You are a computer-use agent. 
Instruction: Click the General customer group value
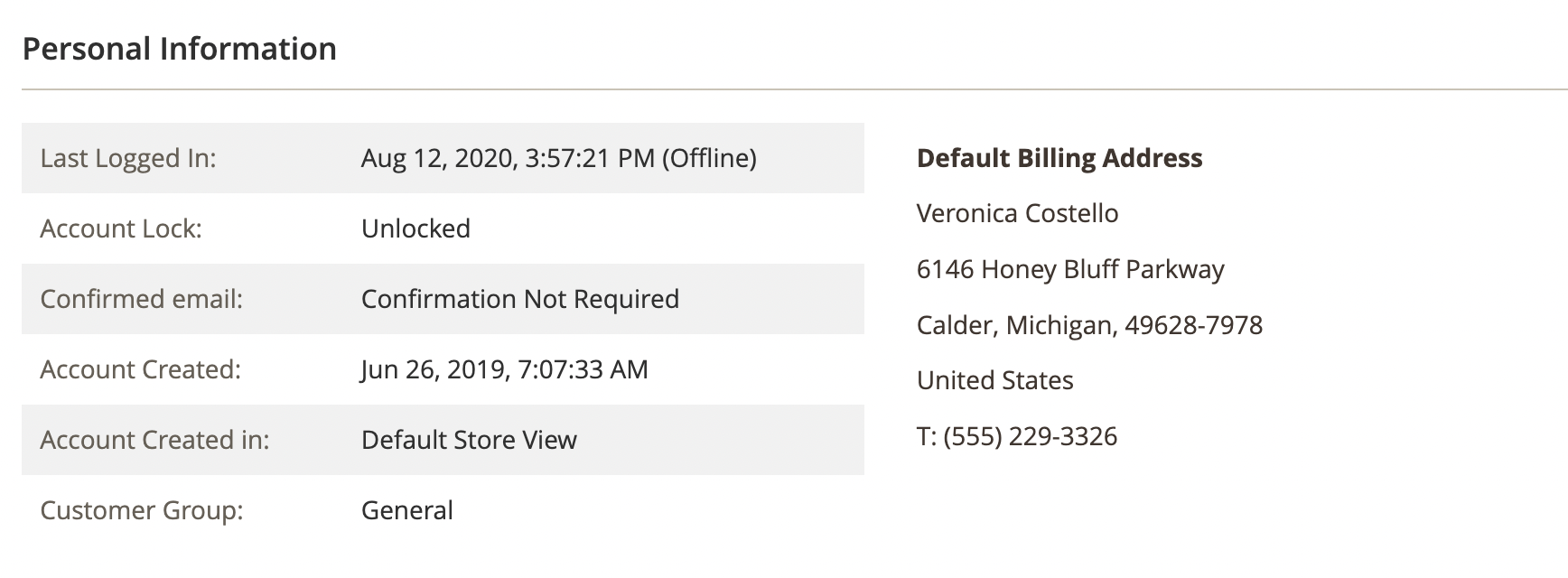click(407, 510)
